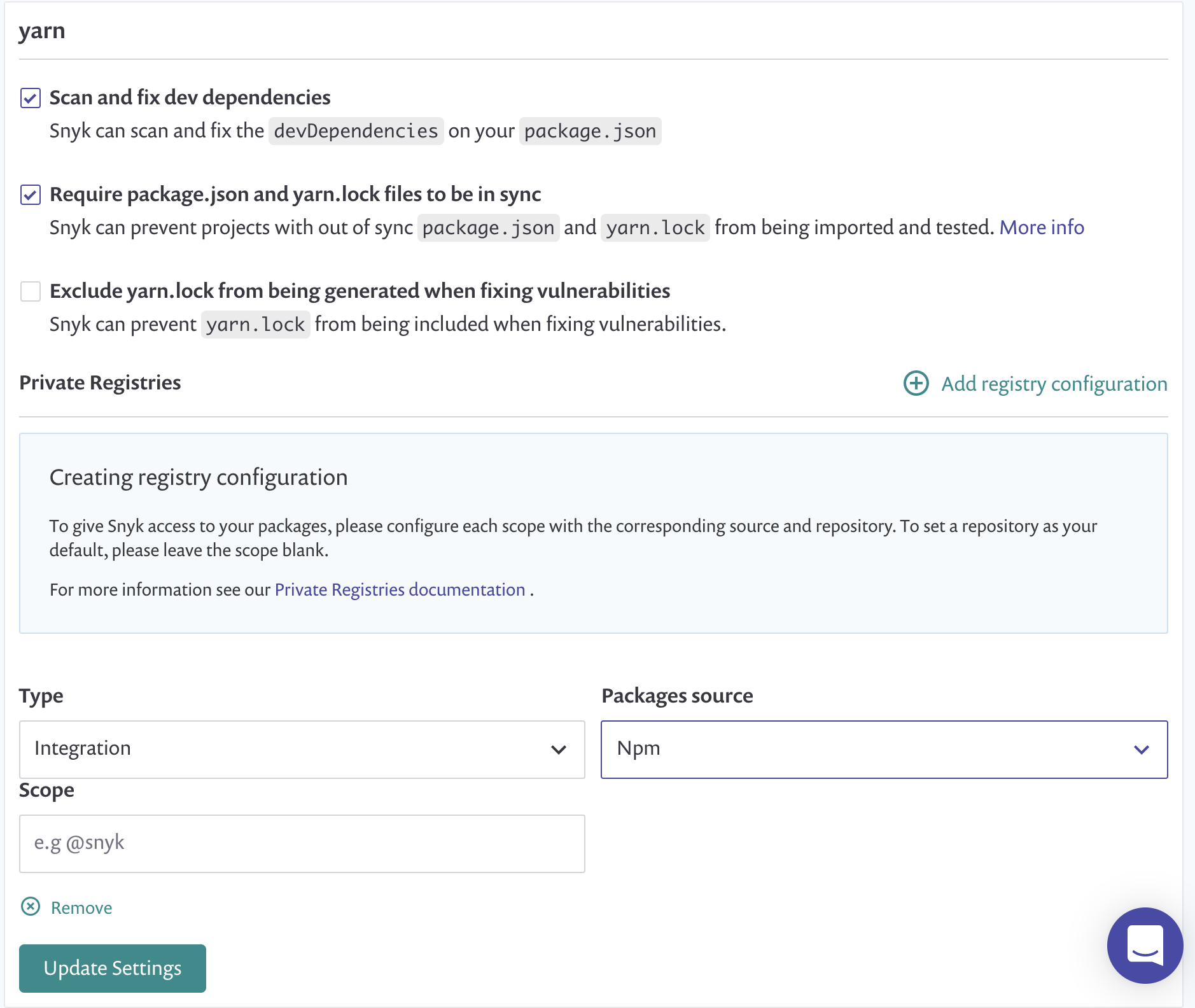The width and height of the screenshot is (1195, 1008).
Task: Click the circled X icon next to Remove
Action: coord(31,906)
